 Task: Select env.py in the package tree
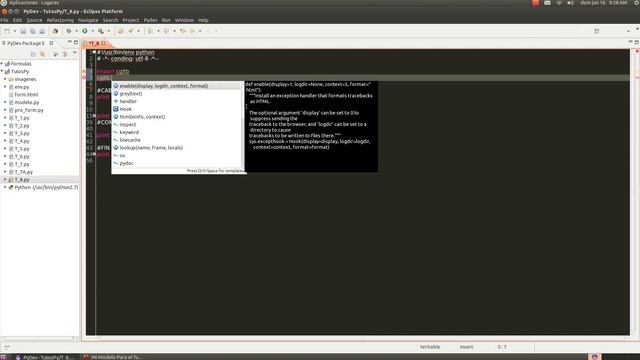tap(22, 87)
